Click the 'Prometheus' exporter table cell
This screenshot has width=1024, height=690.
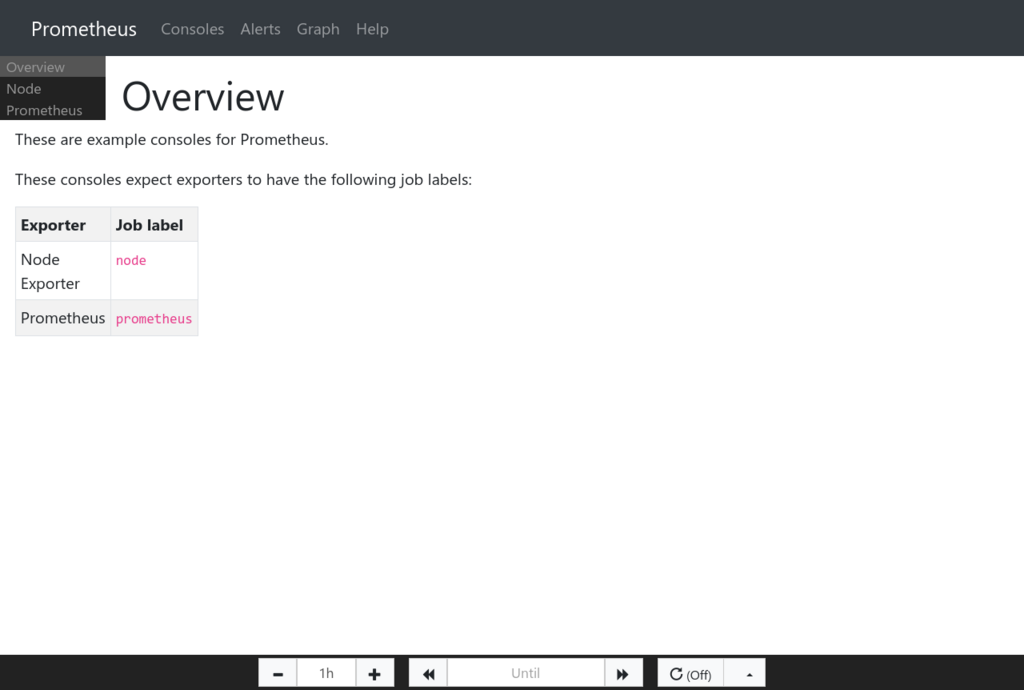click(63, 318)
